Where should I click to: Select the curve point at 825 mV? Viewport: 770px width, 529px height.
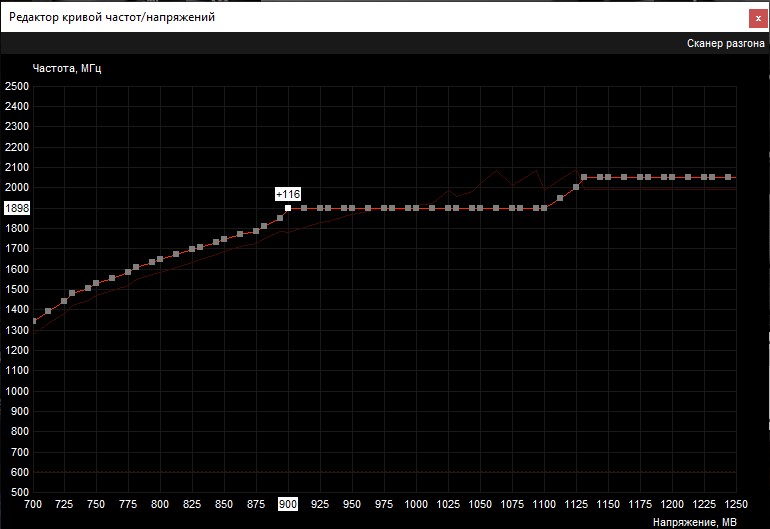(192, 250)
